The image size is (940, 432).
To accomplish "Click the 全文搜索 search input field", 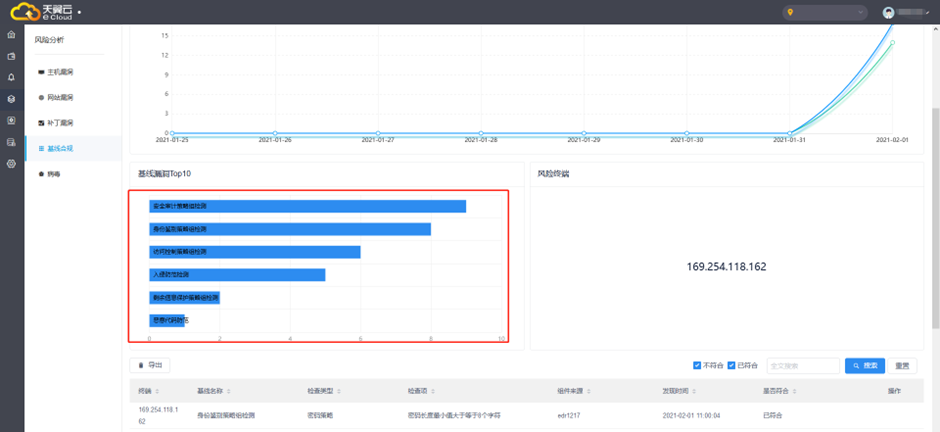I will click(x=803, y=366).
